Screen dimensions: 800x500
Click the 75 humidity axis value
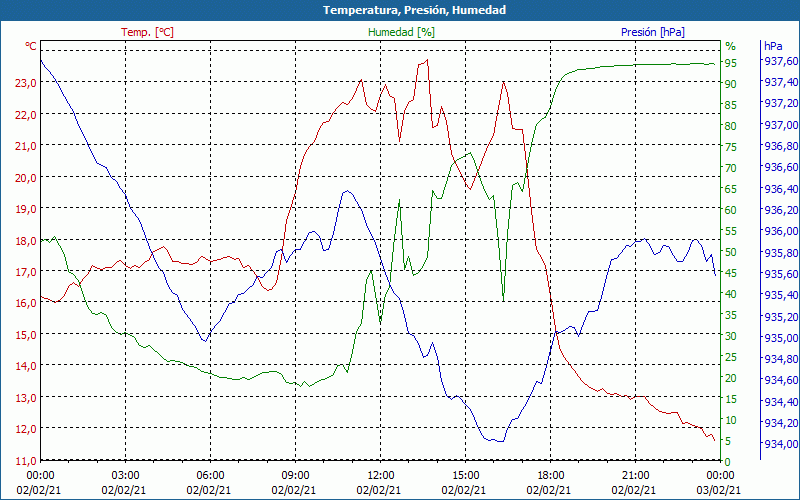coord(731,147)
